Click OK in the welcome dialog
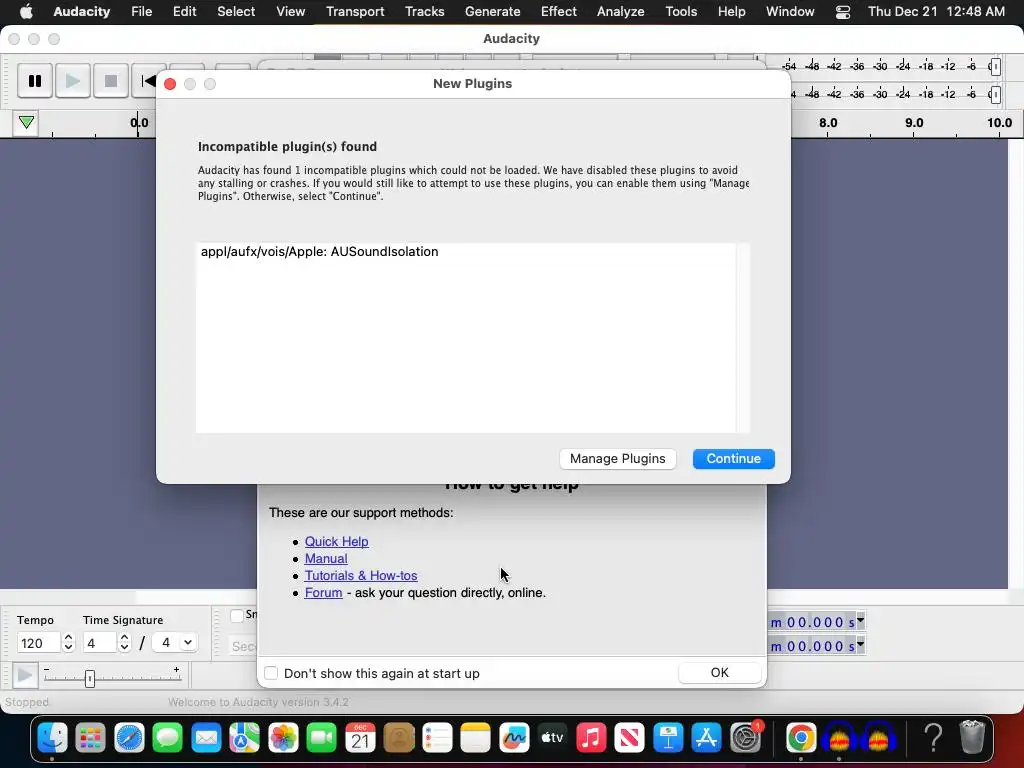The height and width of the screenshot is (768, 1024). coord(720,673)
